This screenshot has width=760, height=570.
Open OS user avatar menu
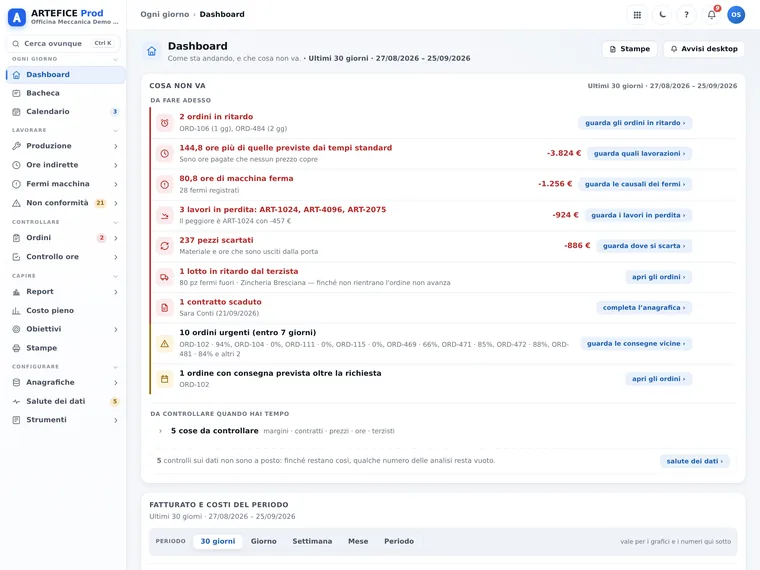[x=736, y=15]
